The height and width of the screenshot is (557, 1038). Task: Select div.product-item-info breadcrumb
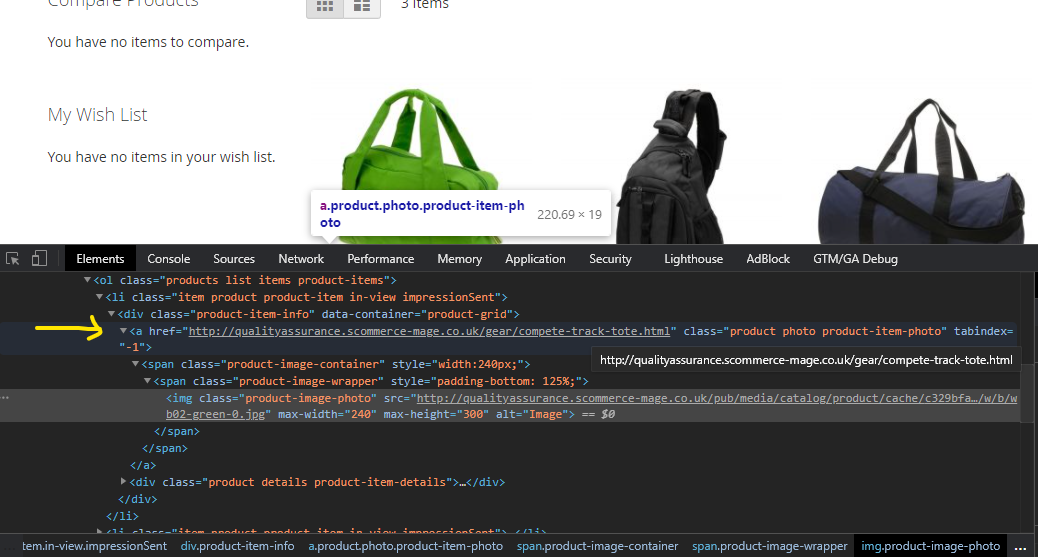coord(237,546)
